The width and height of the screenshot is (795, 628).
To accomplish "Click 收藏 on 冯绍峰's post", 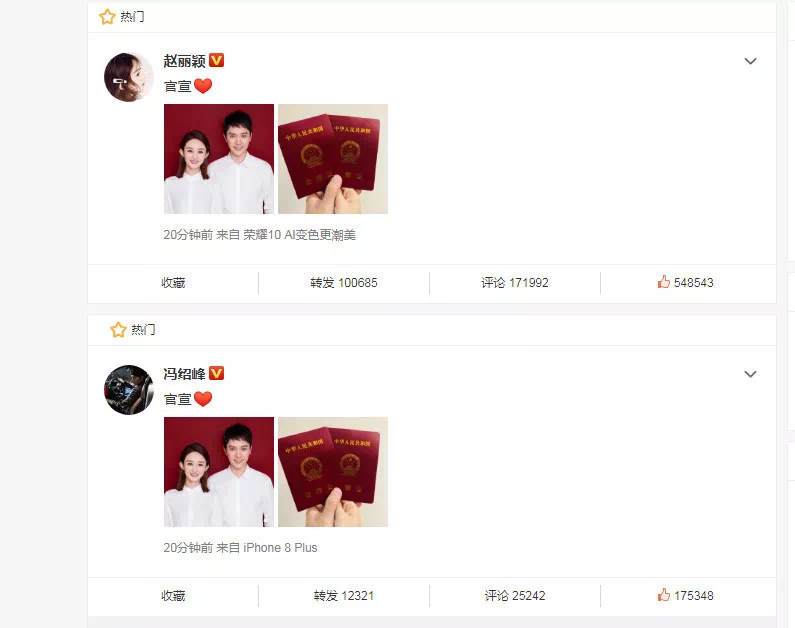I will (173, 596).
